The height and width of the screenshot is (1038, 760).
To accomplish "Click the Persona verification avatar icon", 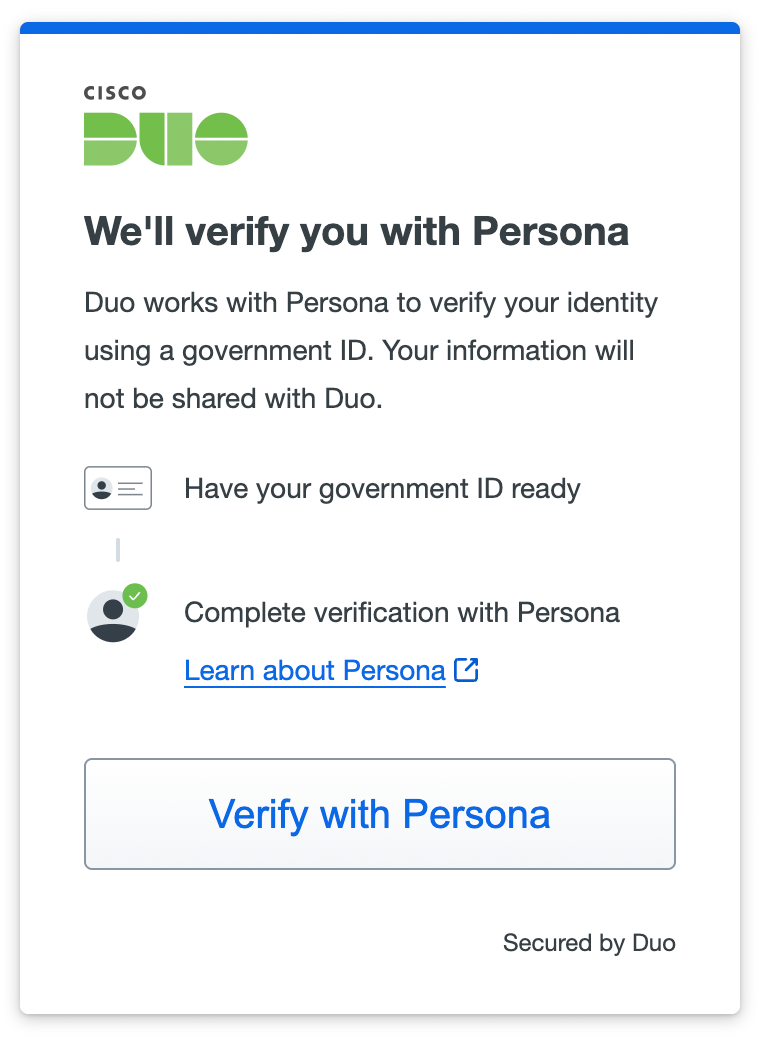I will (x=113, y=614).
